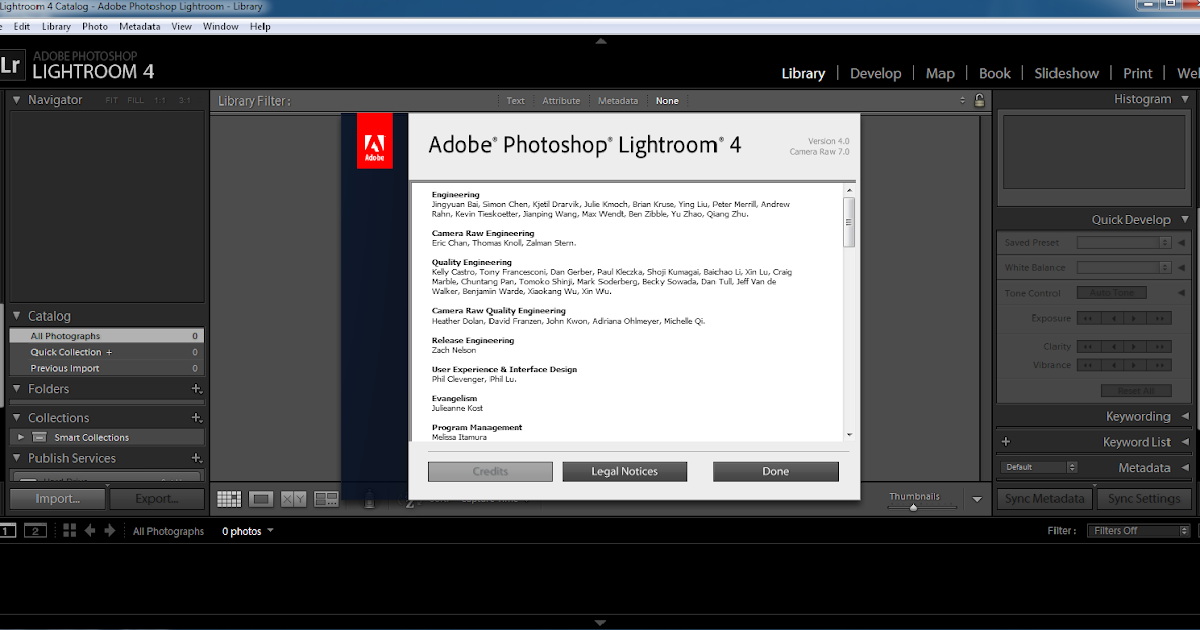Add a folder using the Folders plus icon
1200x630 pixels.
(x=196, y=389)
